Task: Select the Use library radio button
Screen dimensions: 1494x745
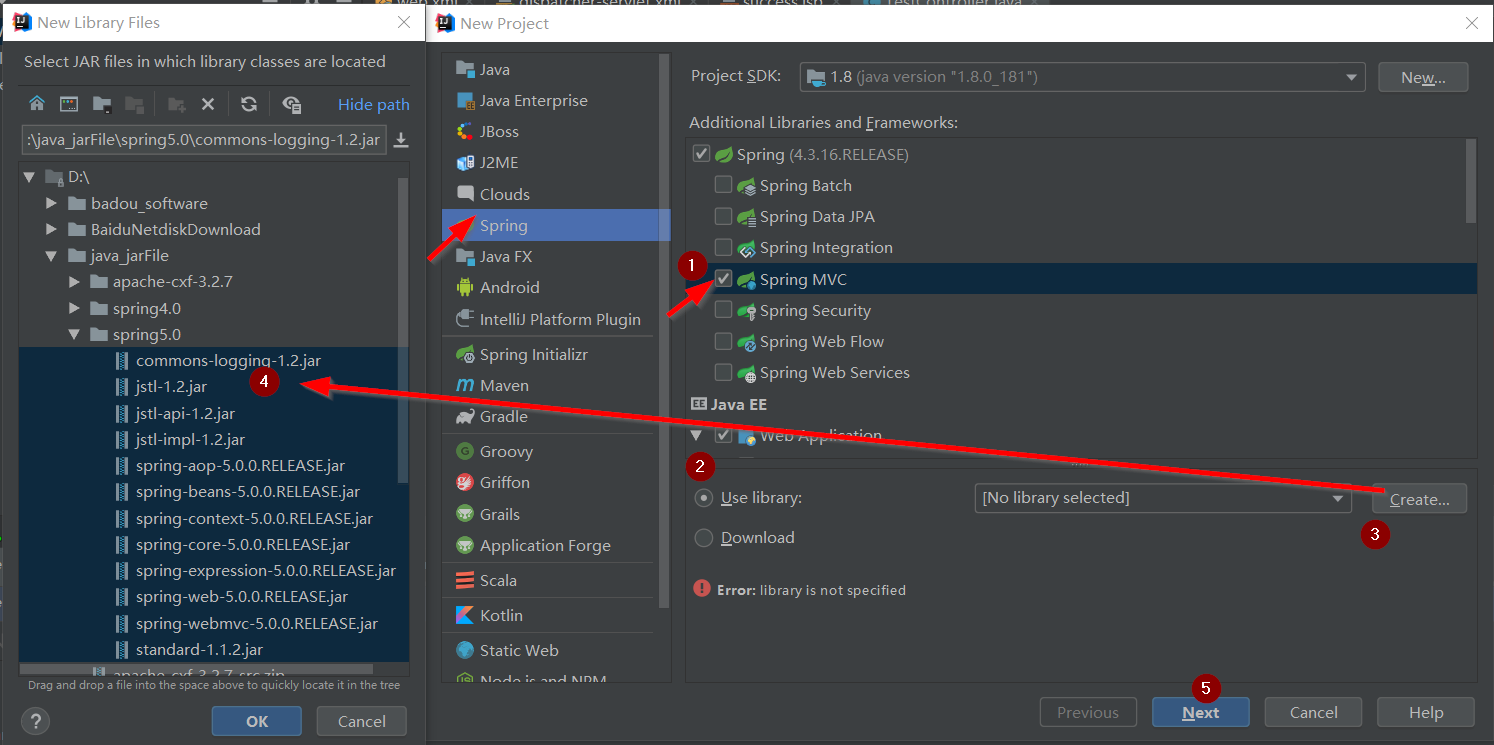Action: click(704, 498)
